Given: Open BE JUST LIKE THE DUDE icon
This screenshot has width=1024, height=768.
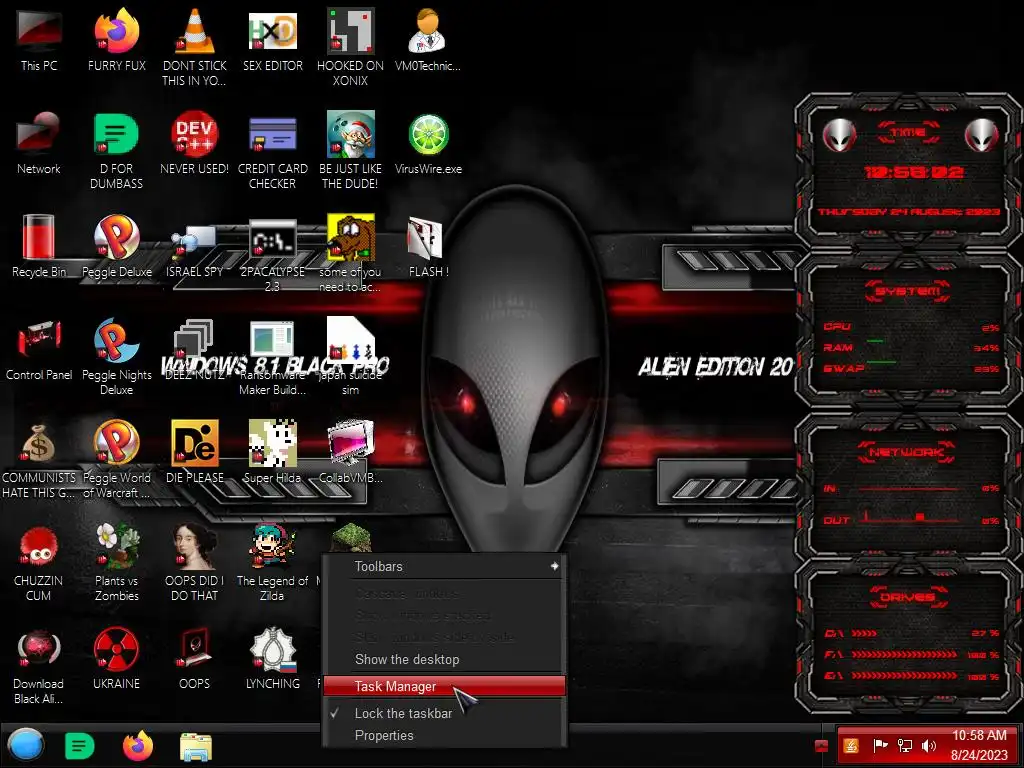Looking at the screenshot, I should (351, 134).
